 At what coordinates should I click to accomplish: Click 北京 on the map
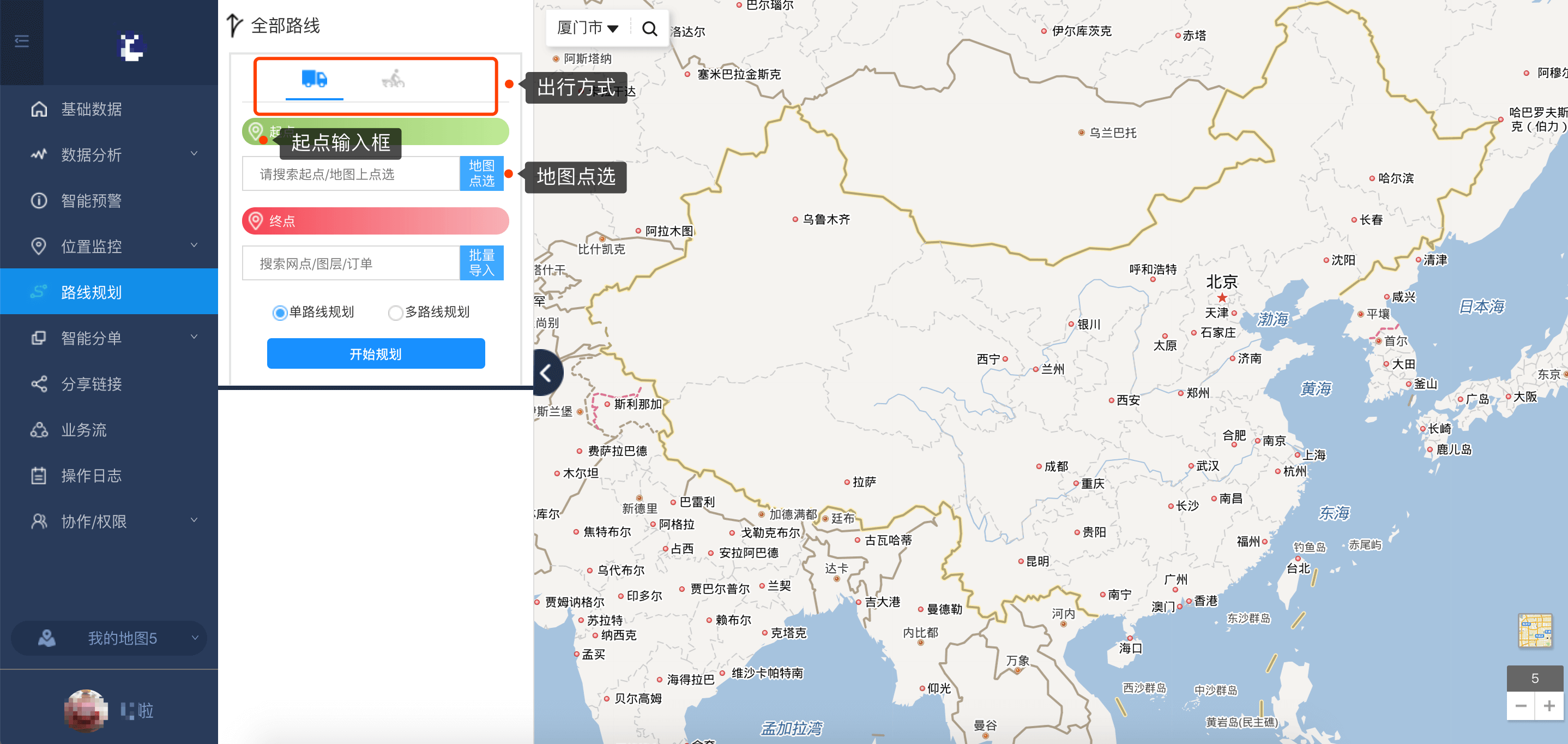[x=1222, y=282]
